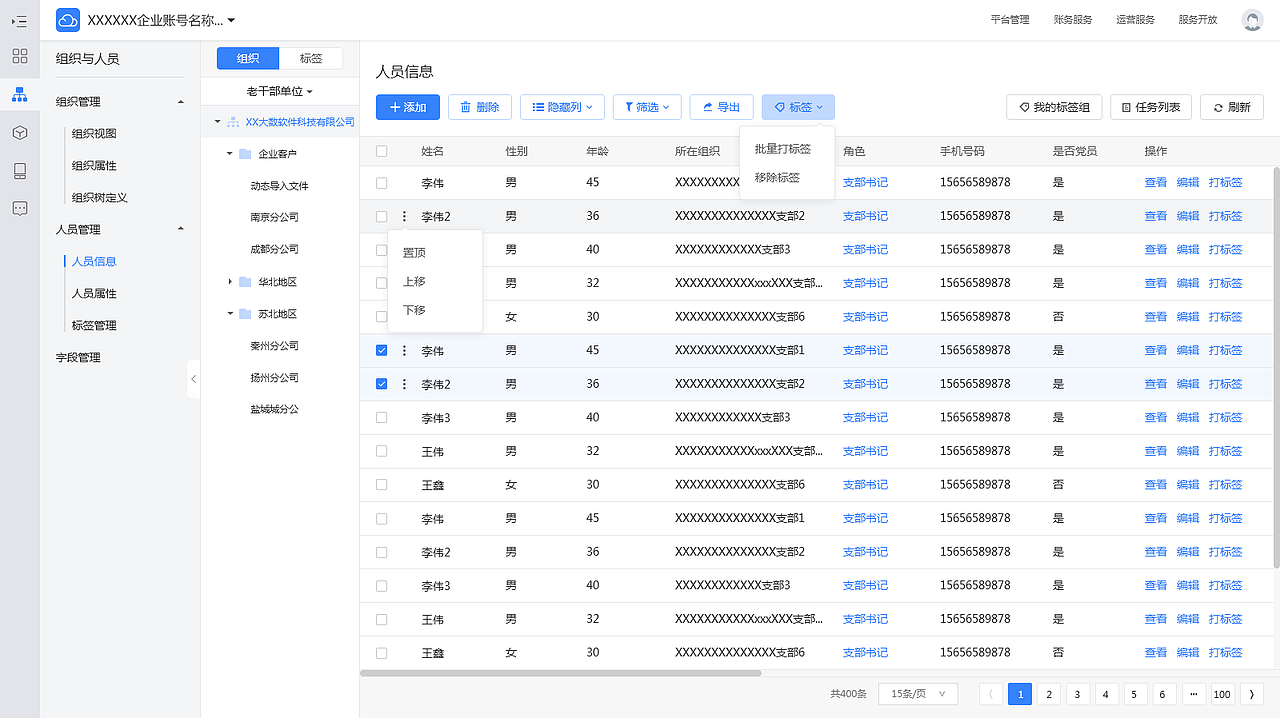The image size is (1280, 718).
Task: Toggle the 标签 dropdown button
Action: pos(798,107)
